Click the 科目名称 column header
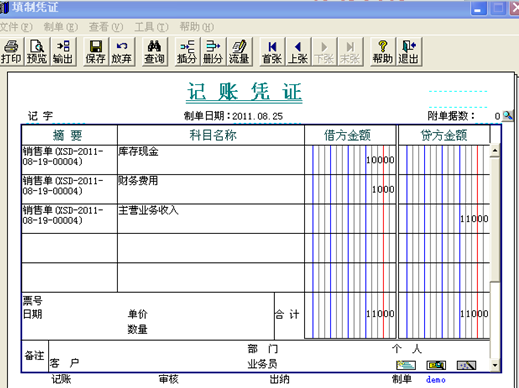519x388 pixels. pyautogui.click(x=211, y=135)
